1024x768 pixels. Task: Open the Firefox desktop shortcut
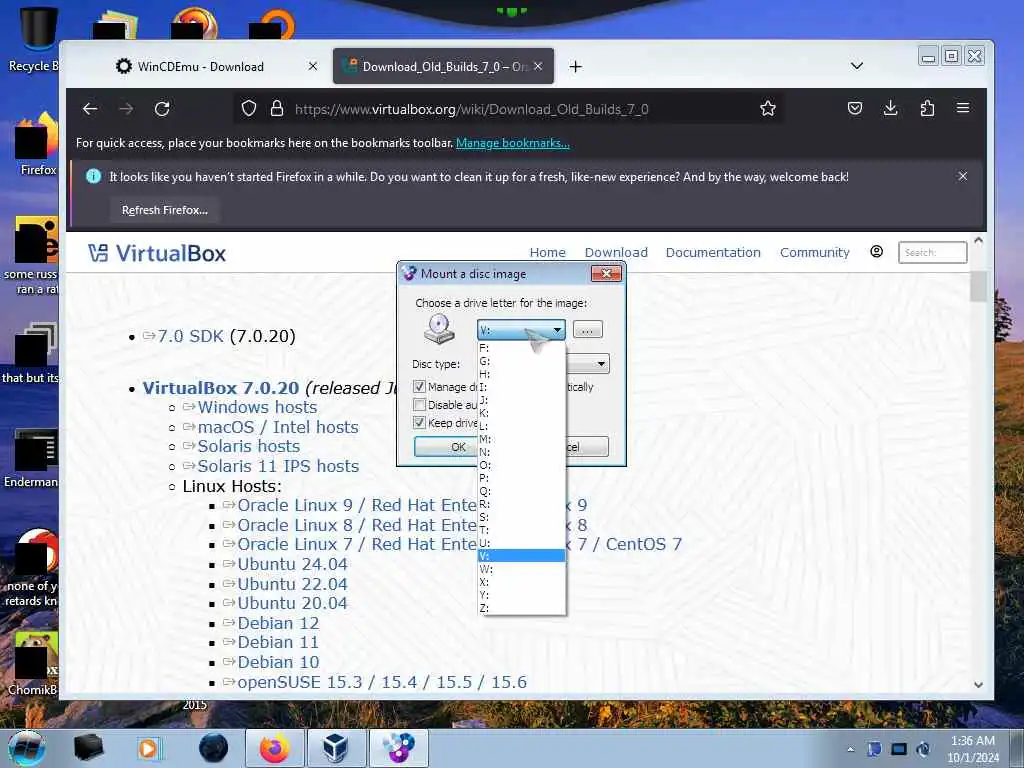click(38, 144)
